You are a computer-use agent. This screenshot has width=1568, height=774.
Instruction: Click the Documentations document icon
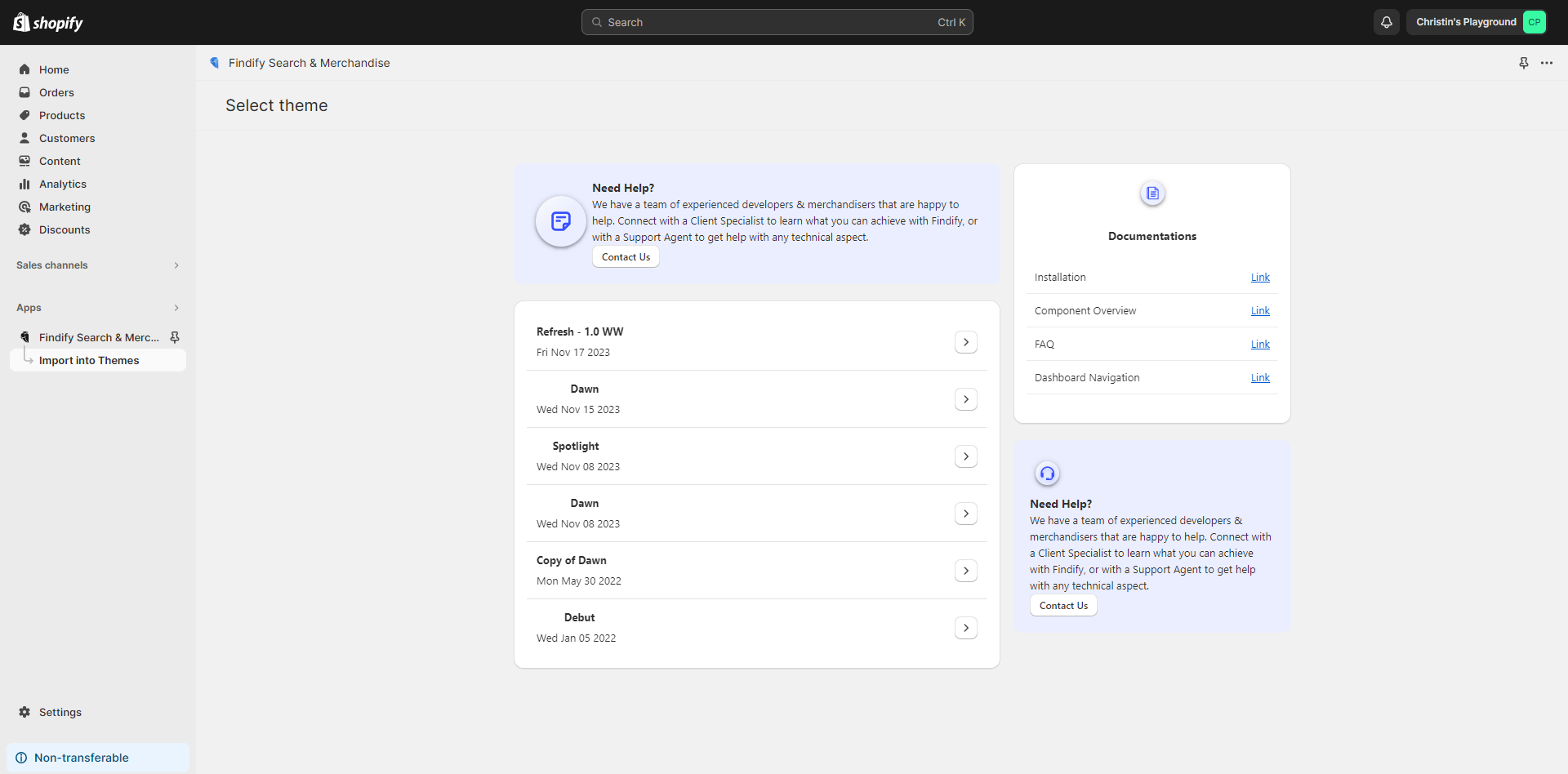tap(1152, 193)
